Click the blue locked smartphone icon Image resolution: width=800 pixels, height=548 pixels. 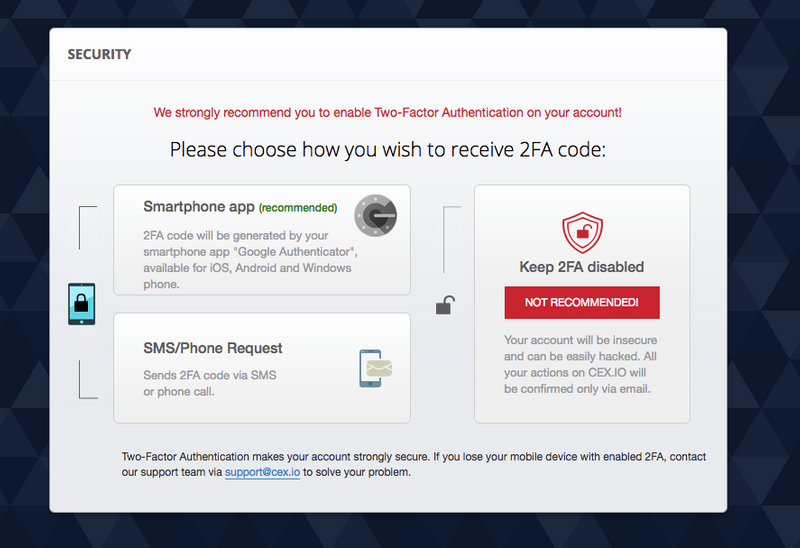82,304
